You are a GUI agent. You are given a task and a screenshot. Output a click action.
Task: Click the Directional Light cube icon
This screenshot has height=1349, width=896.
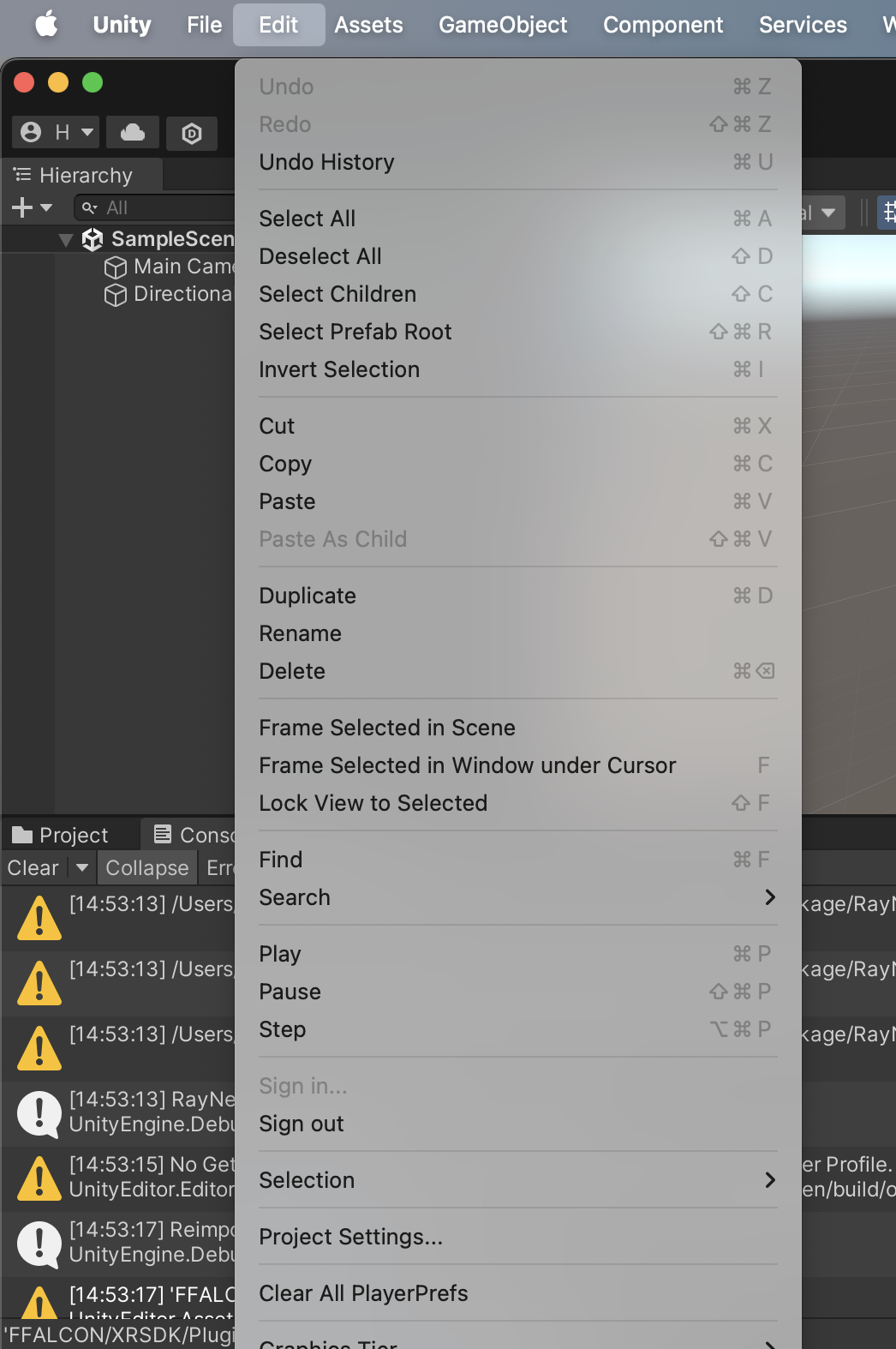(115, 295)
